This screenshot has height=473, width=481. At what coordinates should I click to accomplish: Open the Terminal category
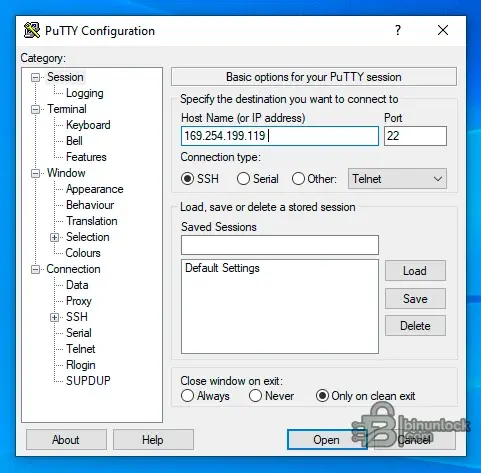(x=67, y=109)
